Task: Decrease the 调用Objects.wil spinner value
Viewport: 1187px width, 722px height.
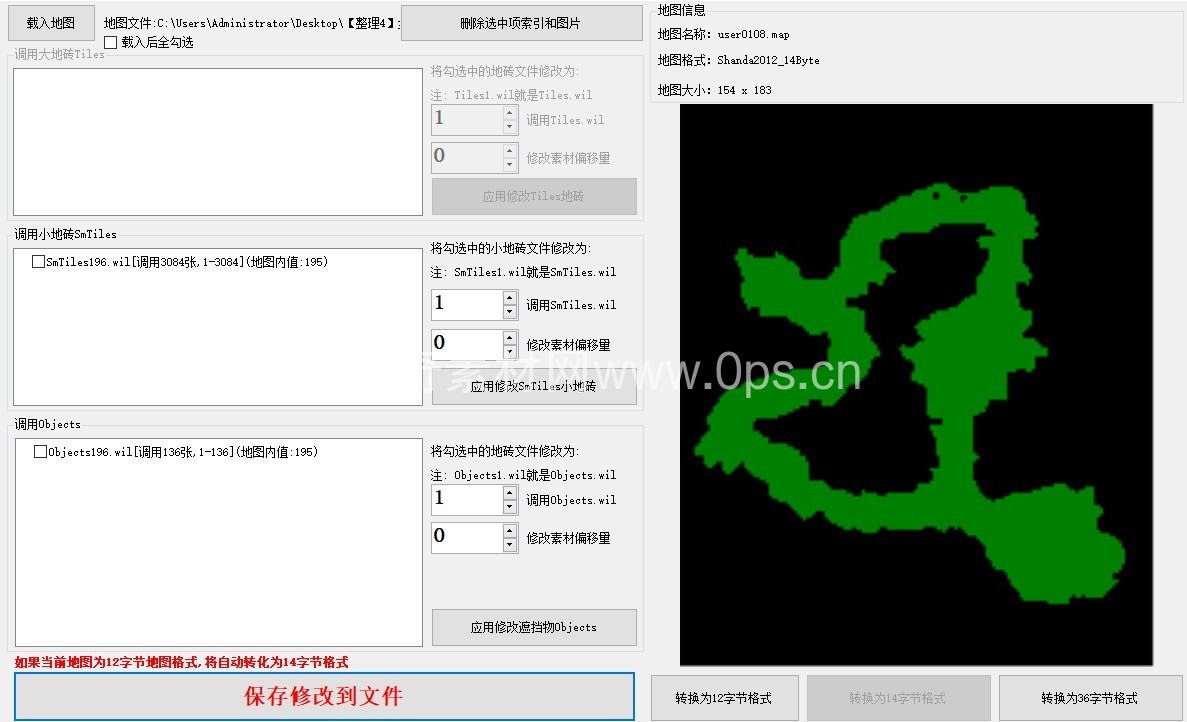Action: (510, 507)
